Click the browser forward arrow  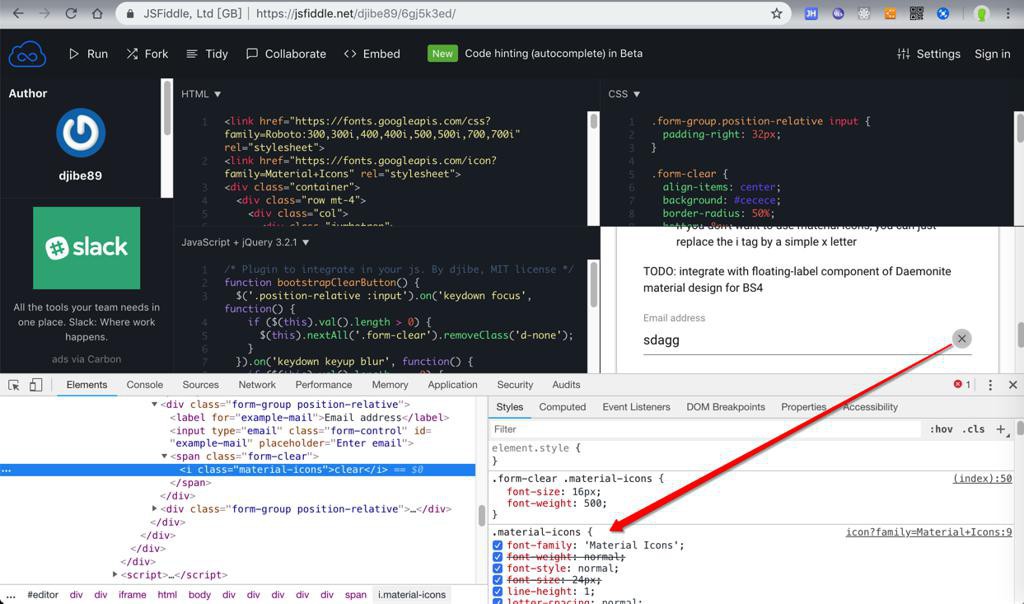coord(44,13)
